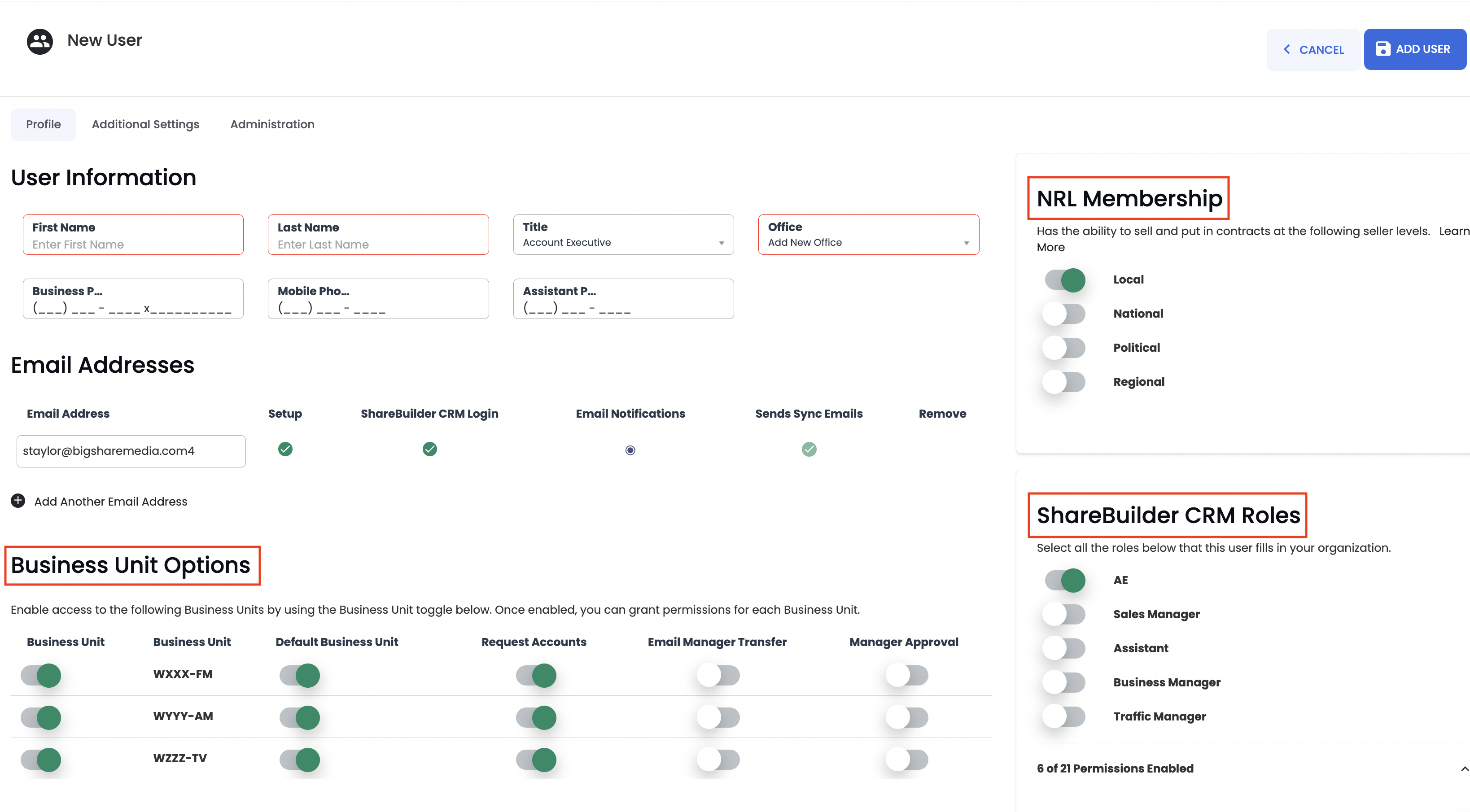Click the Add User button
Image resolution: width=1470 pixels, height=812 pixels.
click(x=1415, y=49)
